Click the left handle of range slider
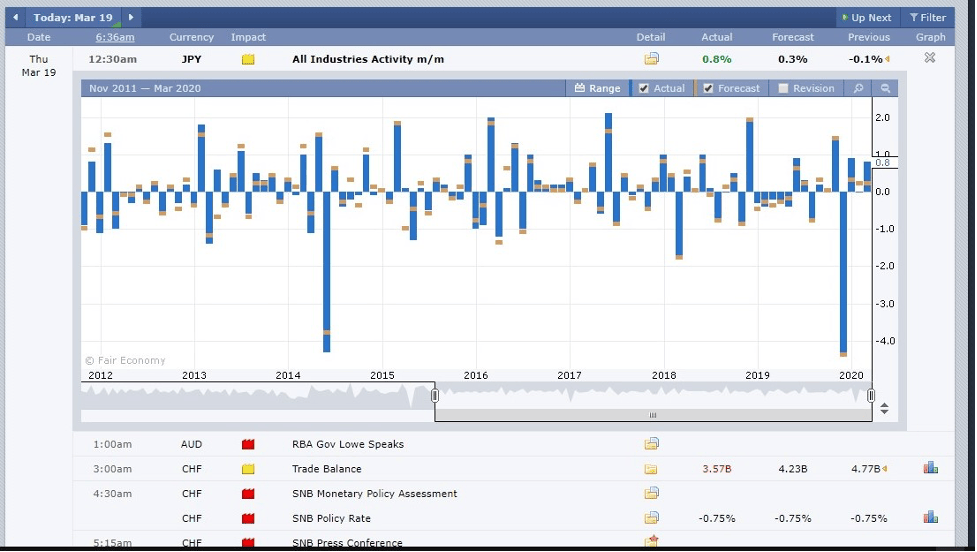The image size is (977, 552). [x=435, y=395]
